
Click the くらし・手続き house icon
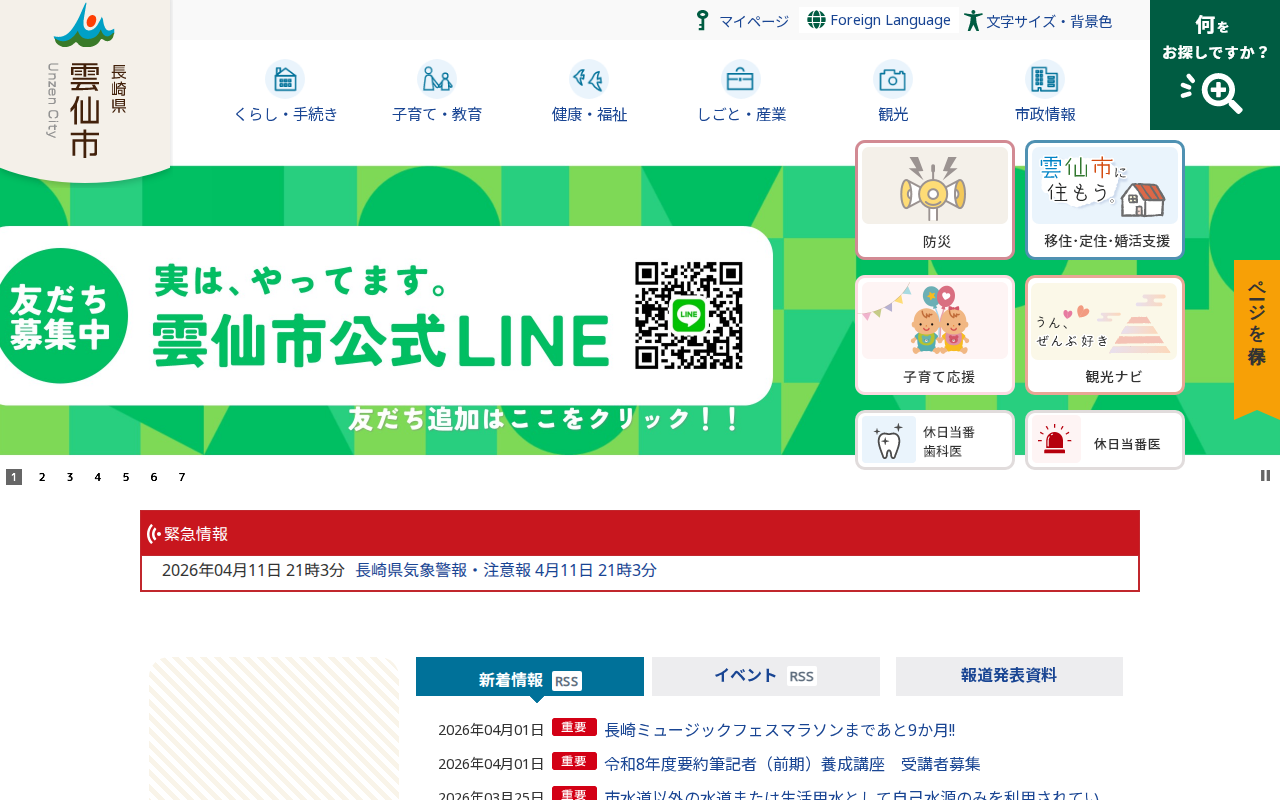pos(285,78)
